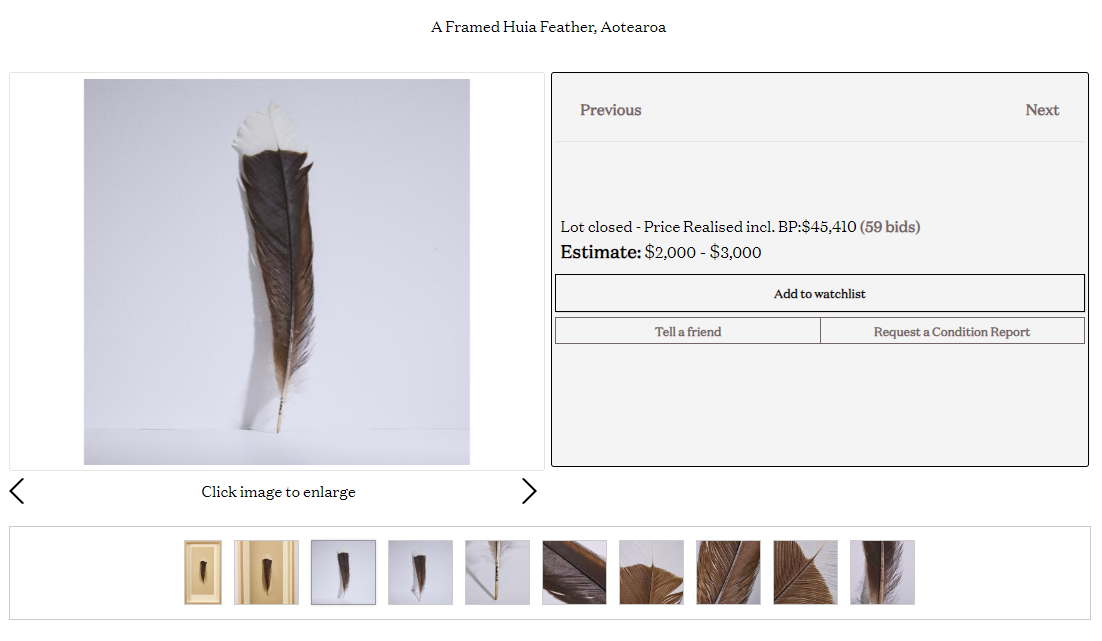The image size is (1102, 641).
Task: Click the left arrow for previous image
Action: point(17,491)
